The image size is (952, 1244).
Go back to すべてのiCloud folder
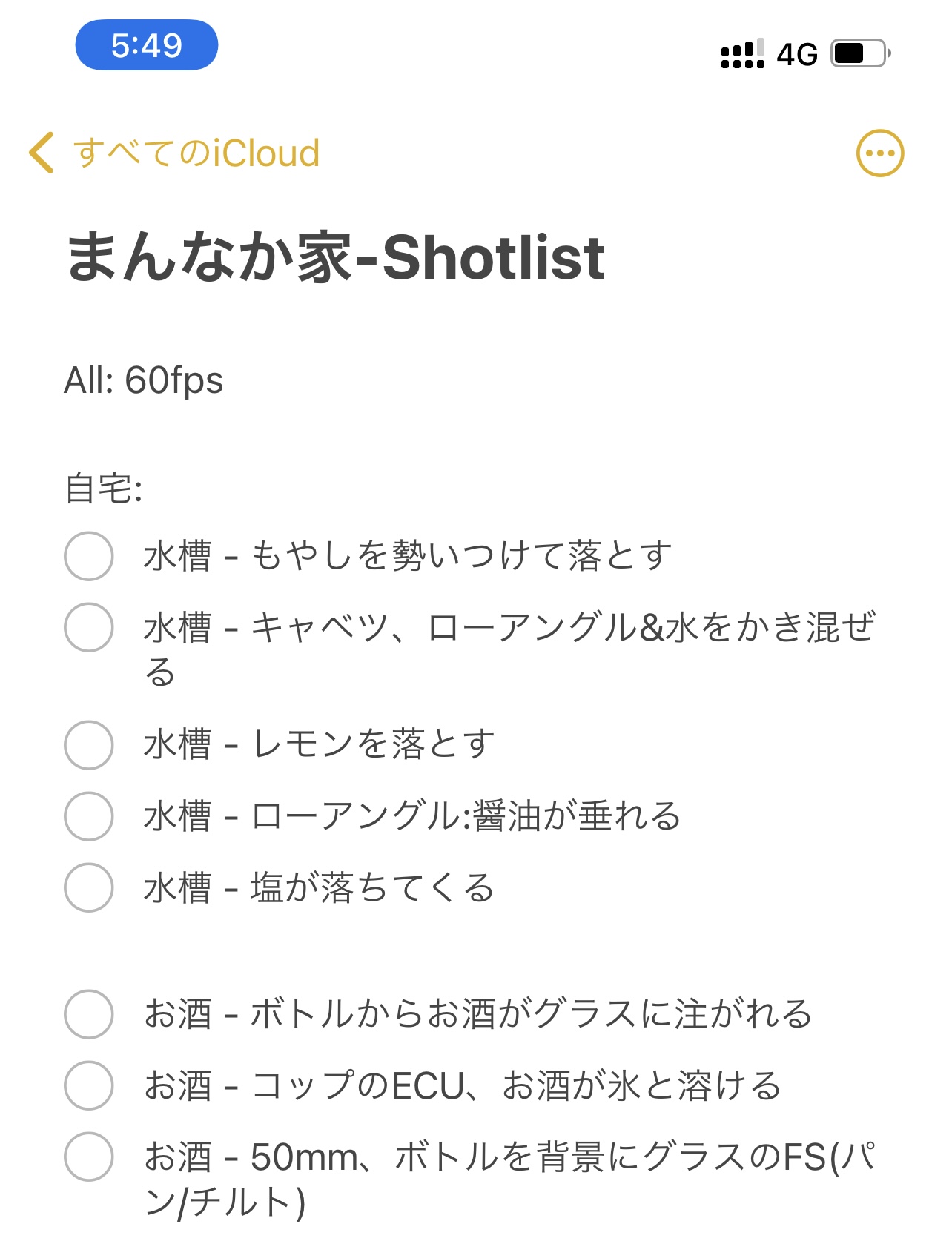196,153
